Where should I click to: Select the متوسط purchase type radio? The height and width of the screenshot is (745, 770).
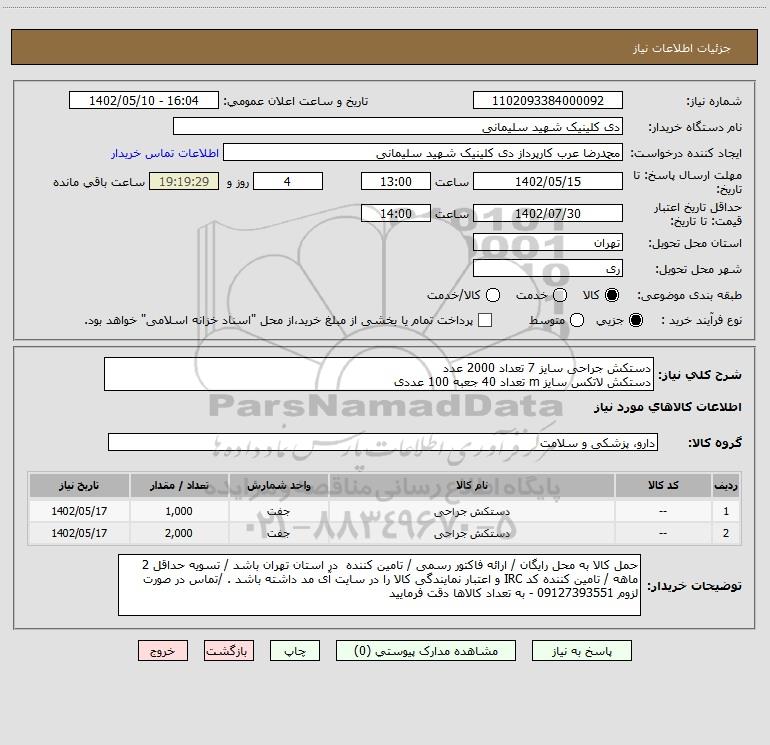[577, 320]
